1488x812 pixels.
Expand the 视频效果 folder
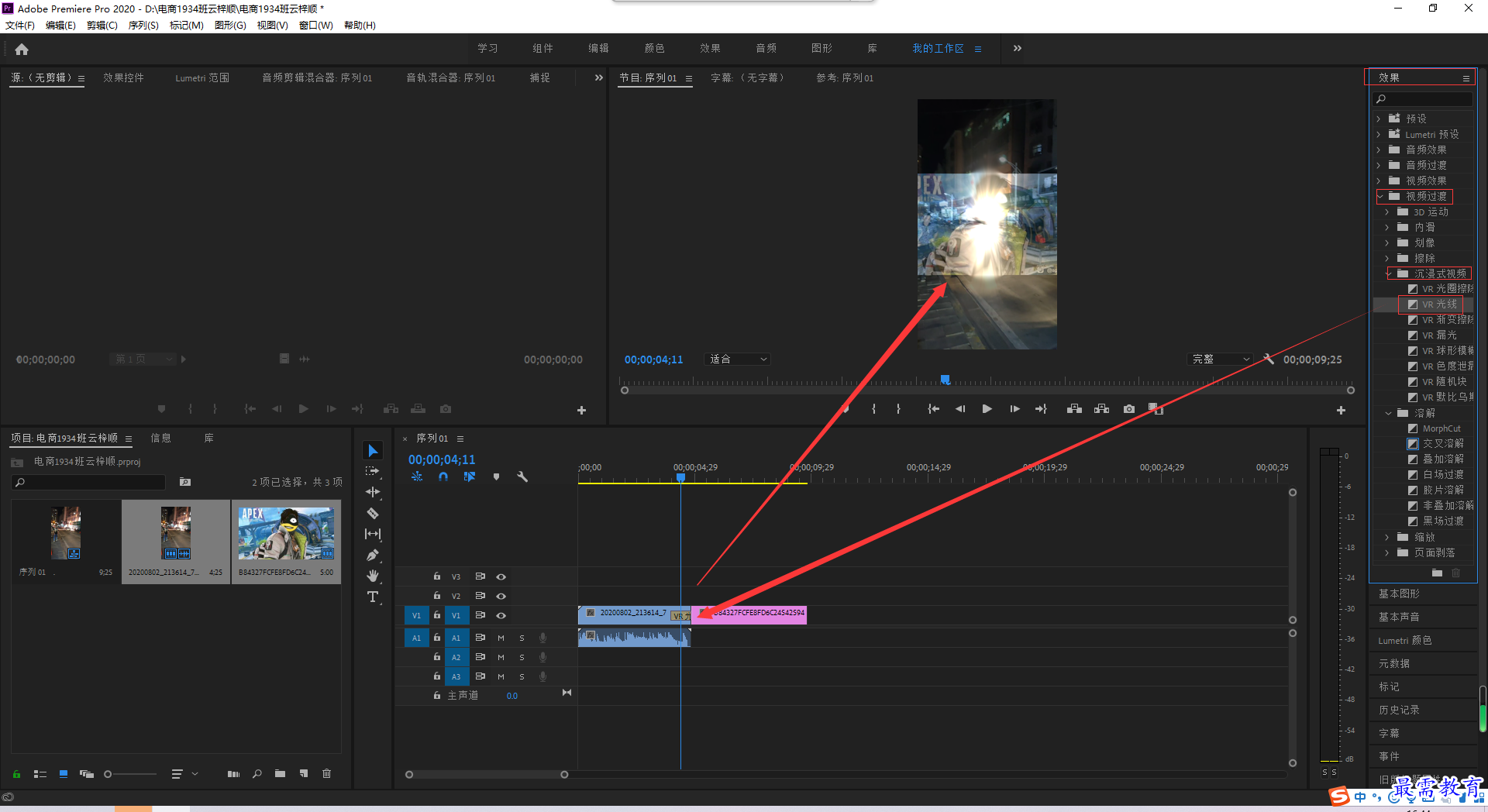(x=1379, y=181)
